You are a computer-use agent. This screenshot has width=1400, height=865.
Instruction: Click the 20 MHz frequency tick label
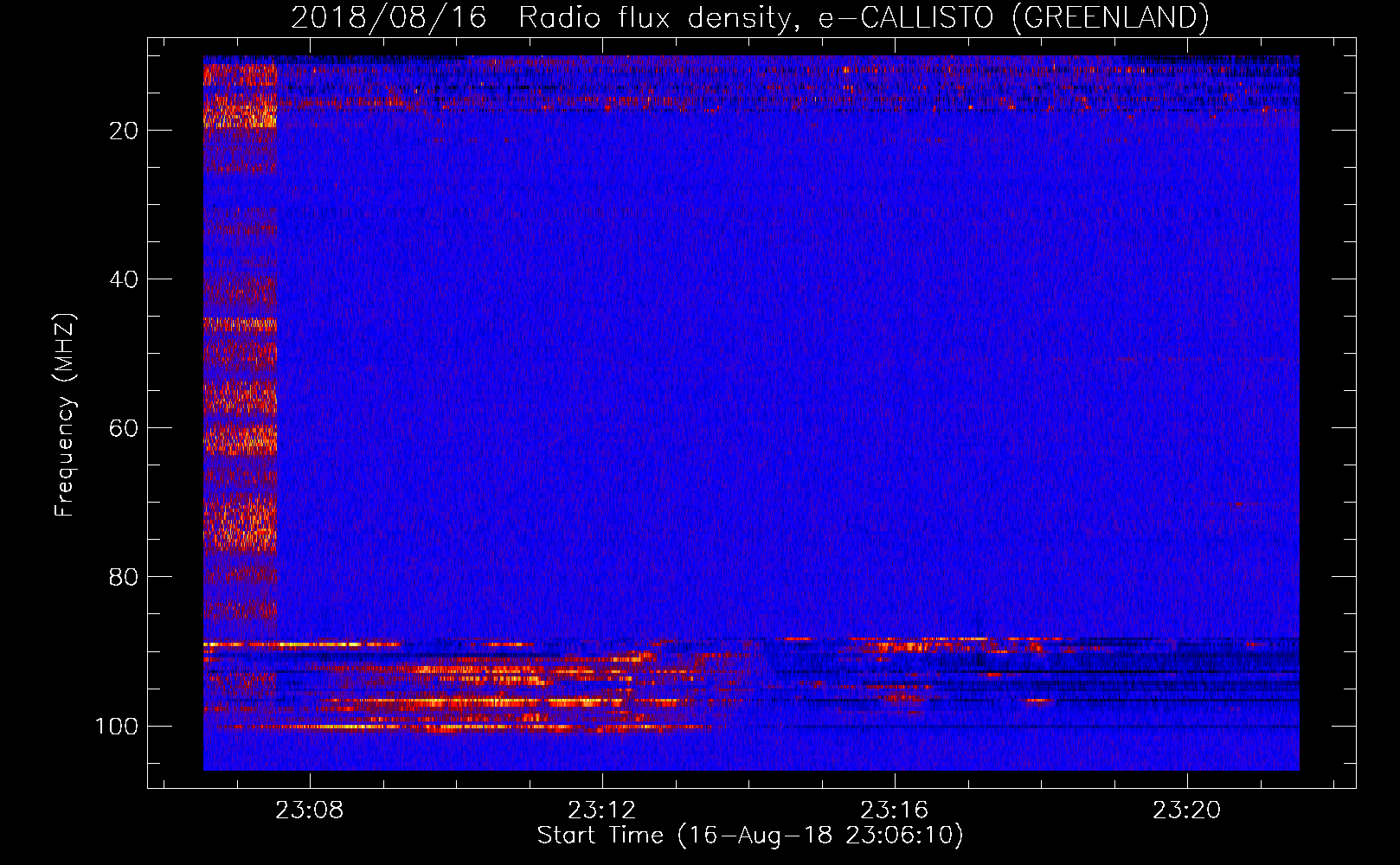point(124,131)
